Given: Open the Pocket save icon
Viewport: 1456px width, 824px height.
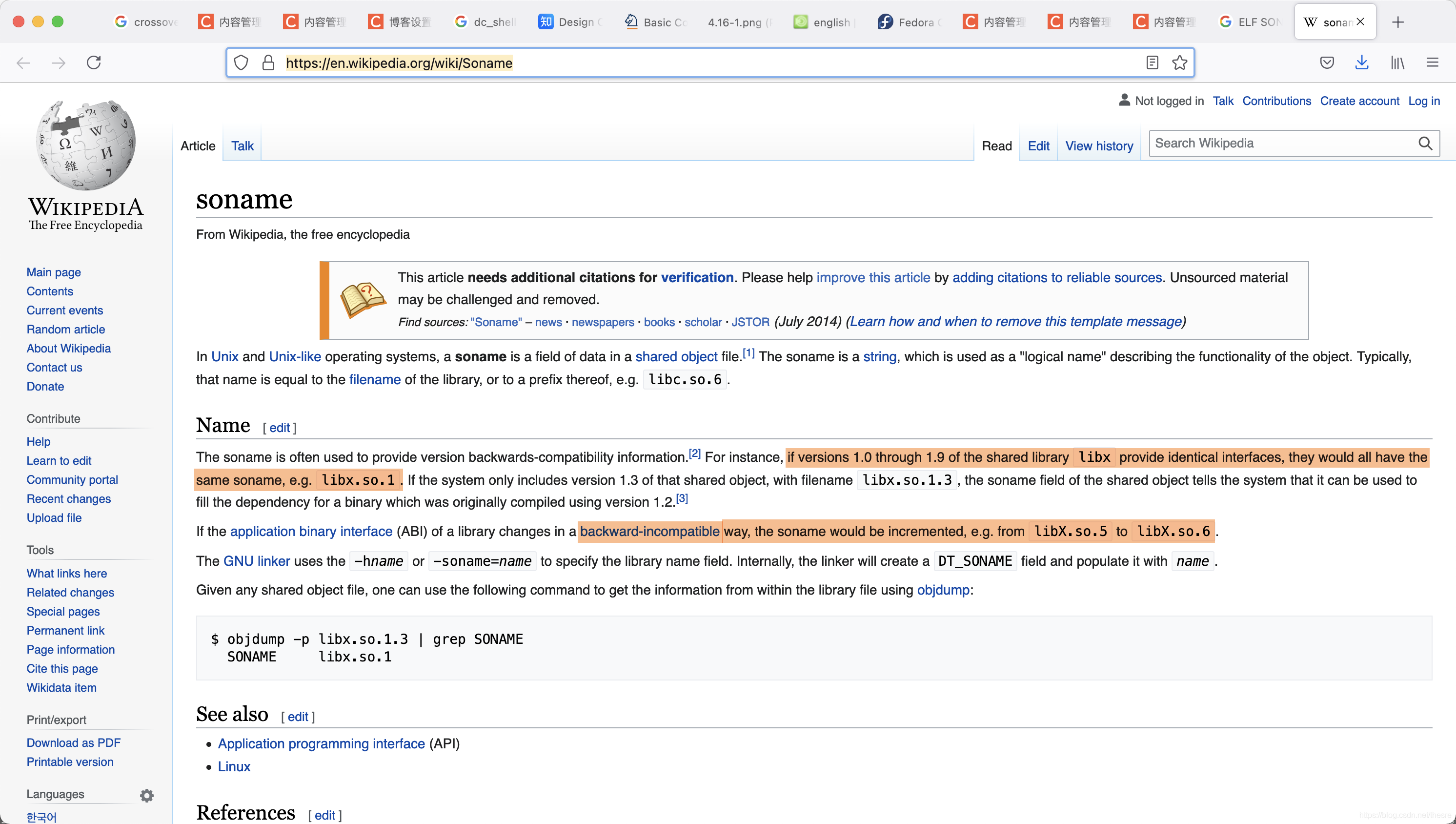Looking at the screenshot, I should click(x=1327, y=62).
